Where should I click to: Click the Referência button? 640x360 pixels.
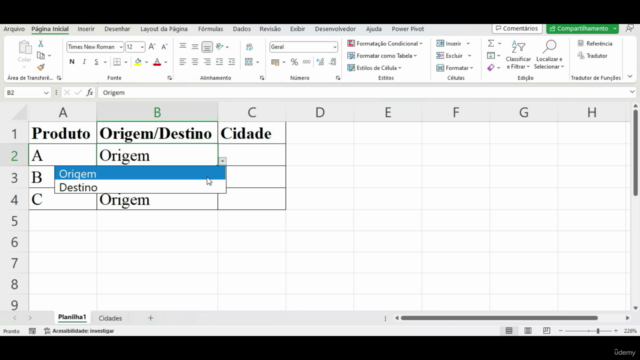[595, 43]
